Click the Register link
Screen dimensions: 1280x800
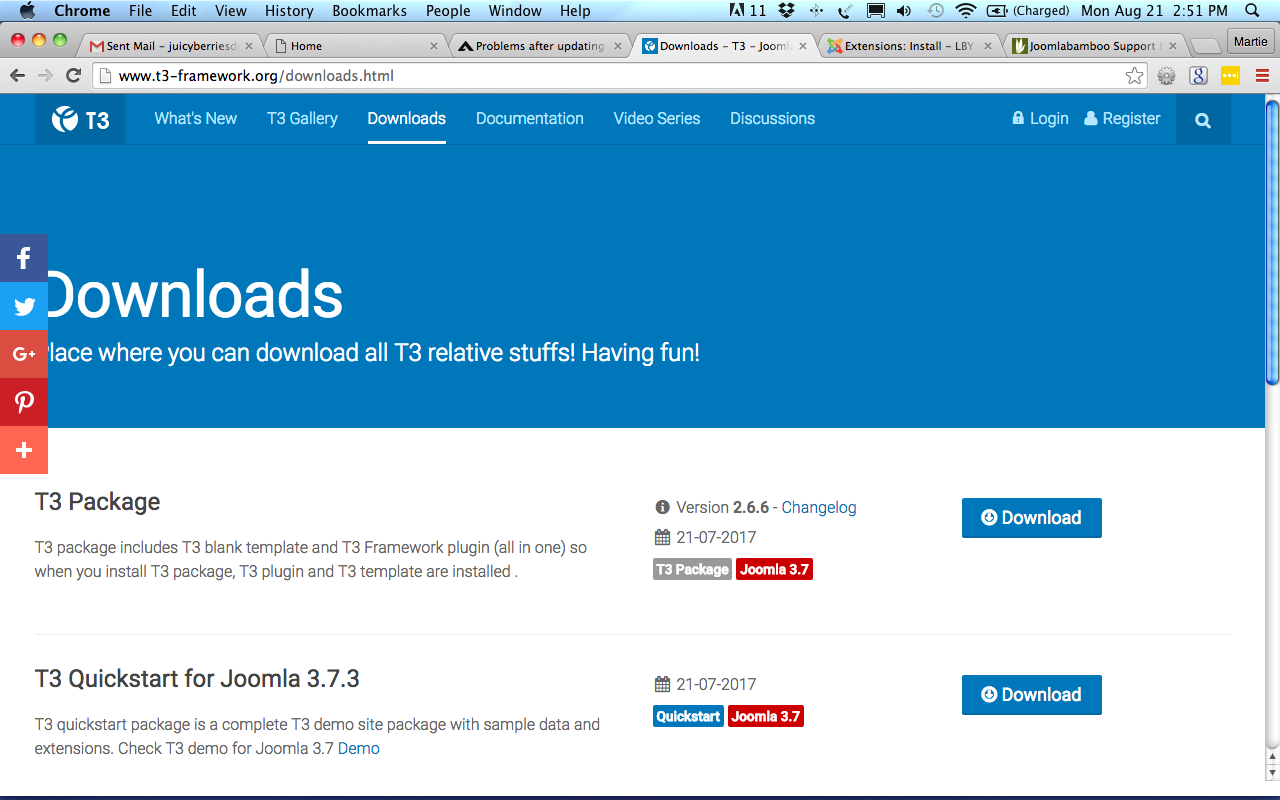click(x=1122, y=118)
